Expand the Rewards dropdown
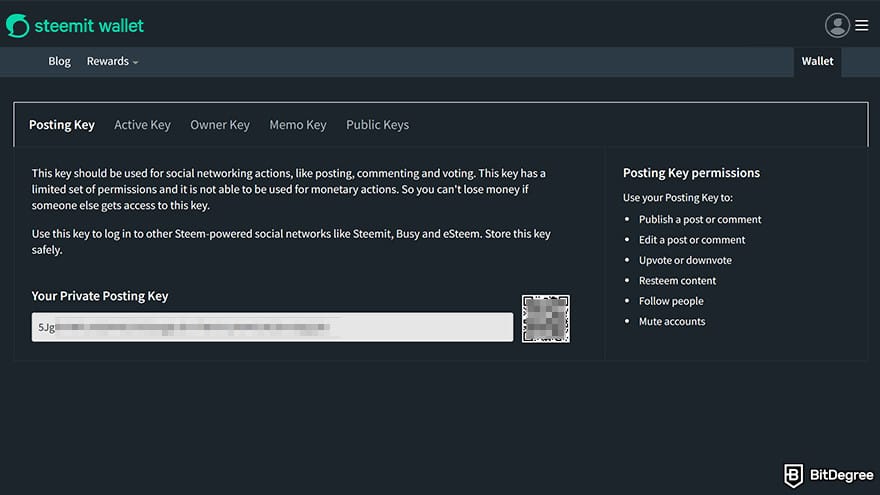This screenshot has width=880, height=495. (x=112, y=61)
